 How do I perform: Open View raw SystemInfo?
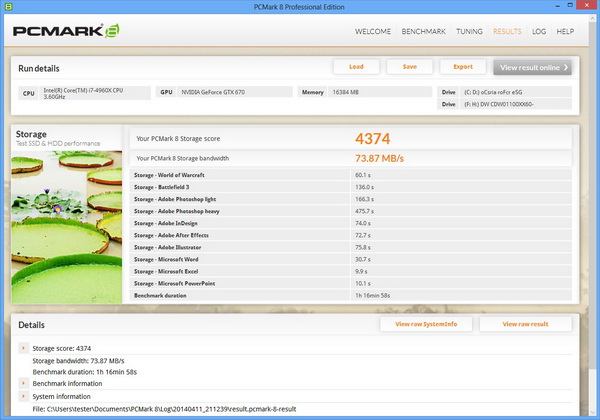click(x=426, y=324)
